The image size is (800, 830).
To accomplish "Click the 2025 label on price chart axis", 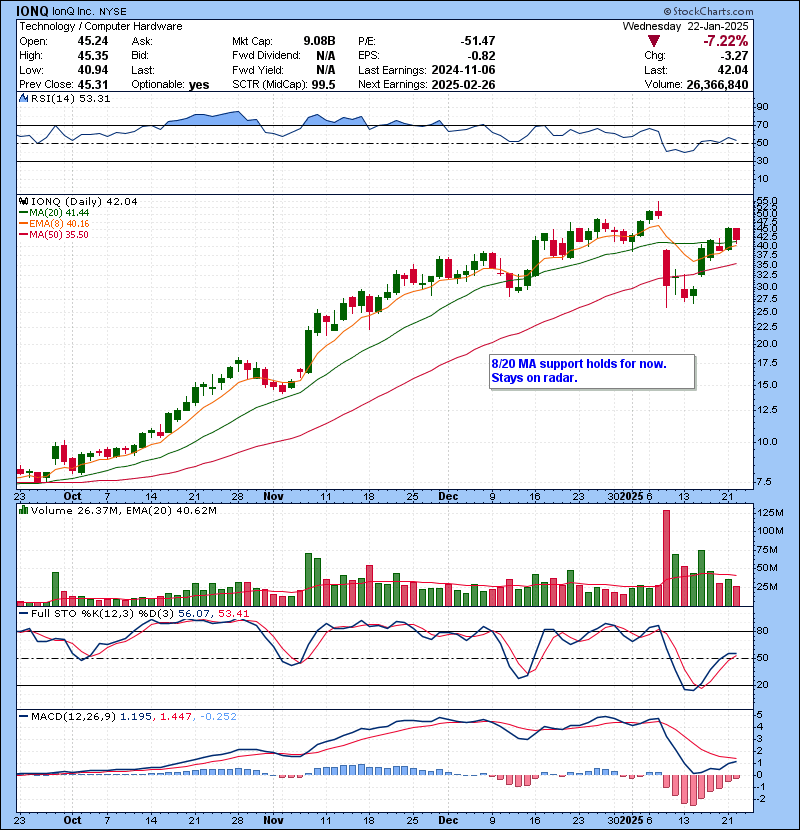I will [631, 497].
